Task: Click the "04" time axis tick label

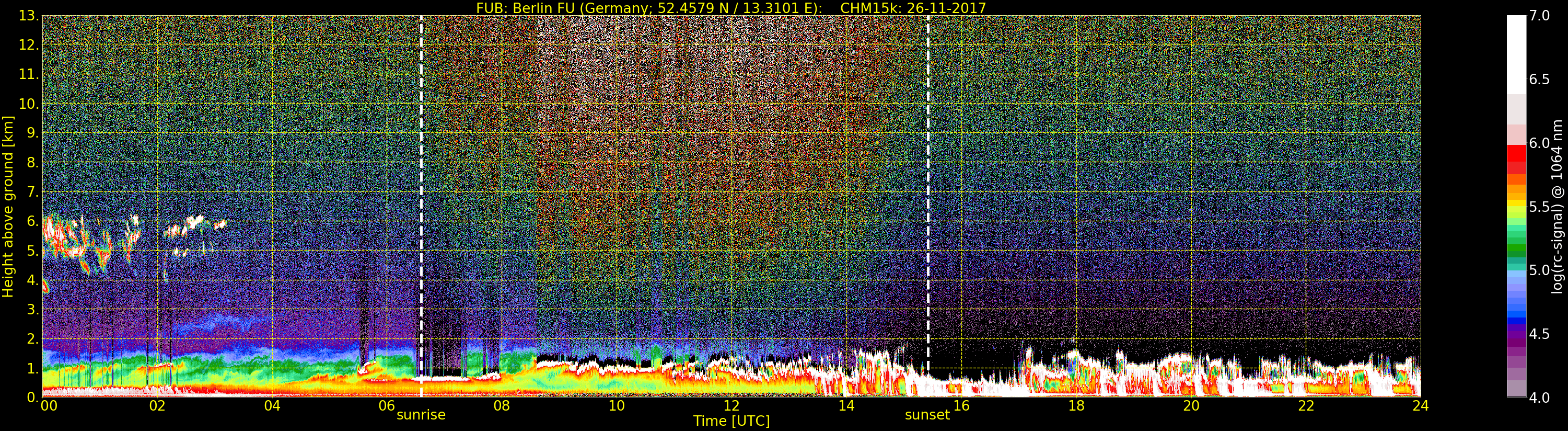Action: click(x=272, y=405)
